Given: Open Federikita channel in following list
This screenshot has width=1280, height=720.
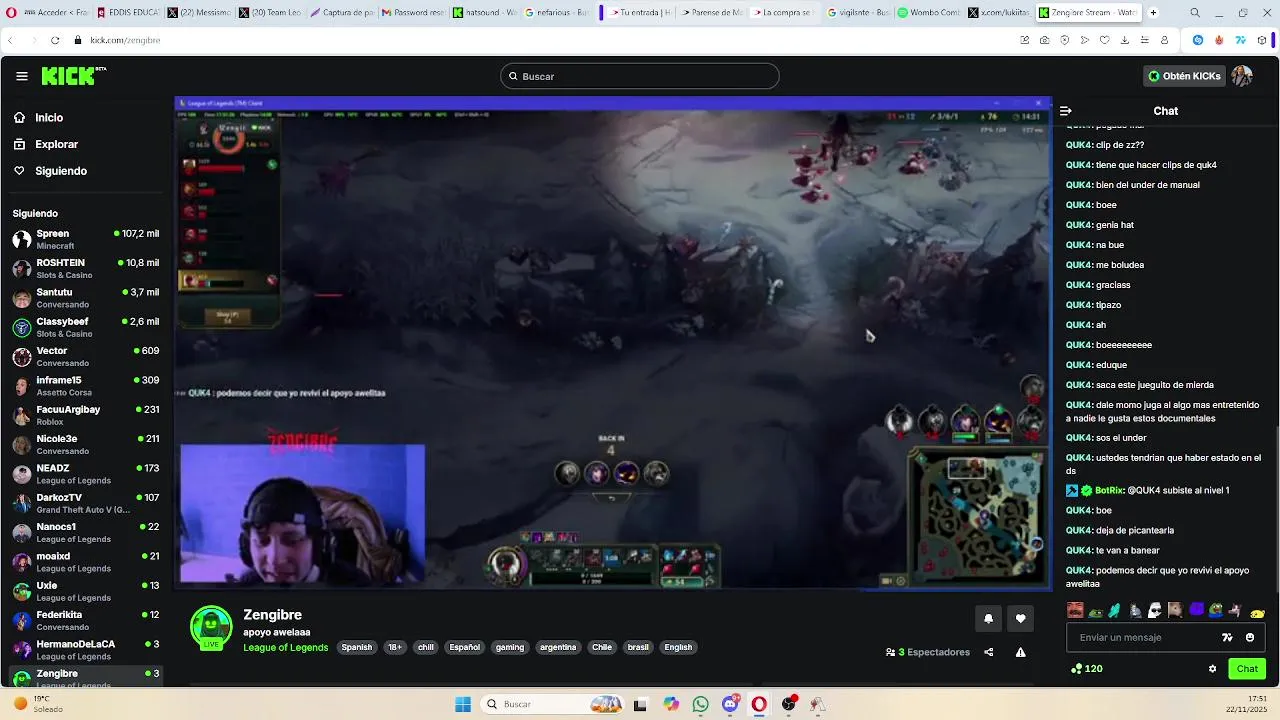Looking at the screenshot, I should (86, 620).
